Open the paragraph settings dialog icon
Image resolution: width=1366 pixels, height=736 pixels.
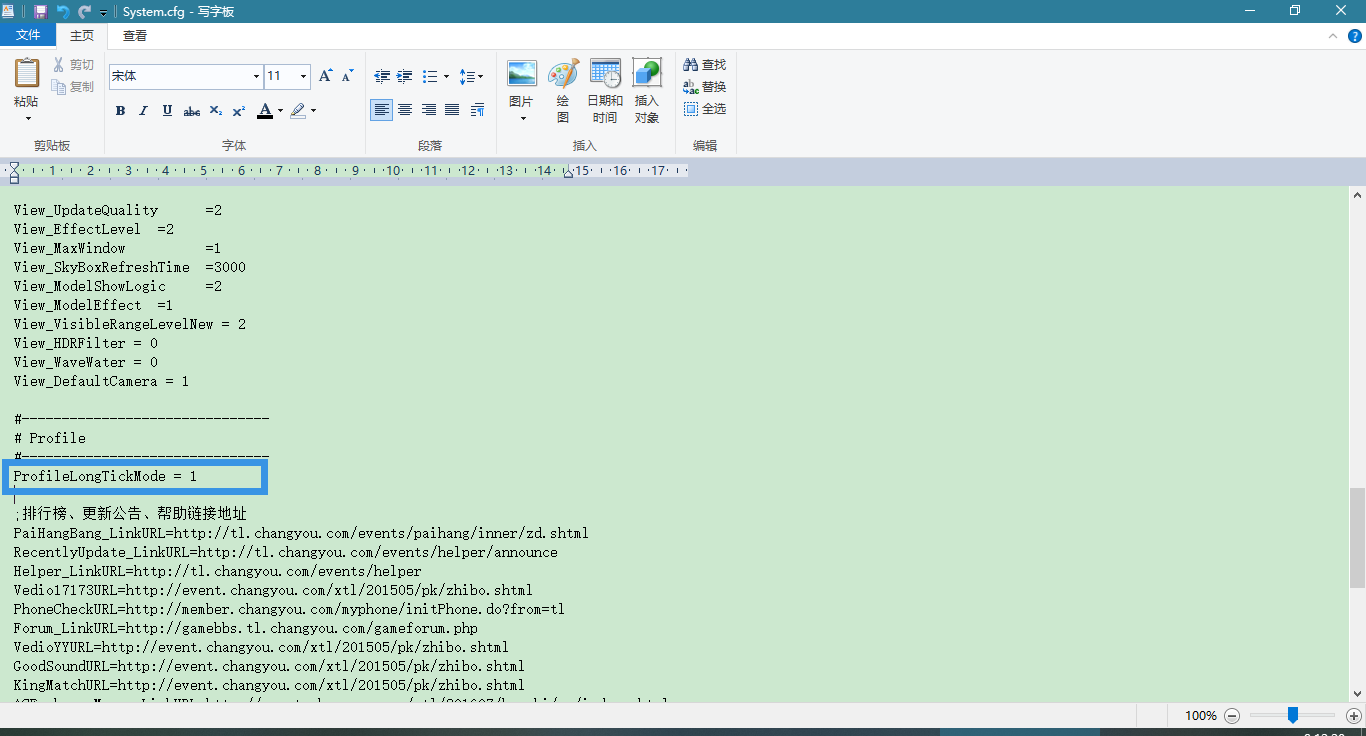click(477, 110)
